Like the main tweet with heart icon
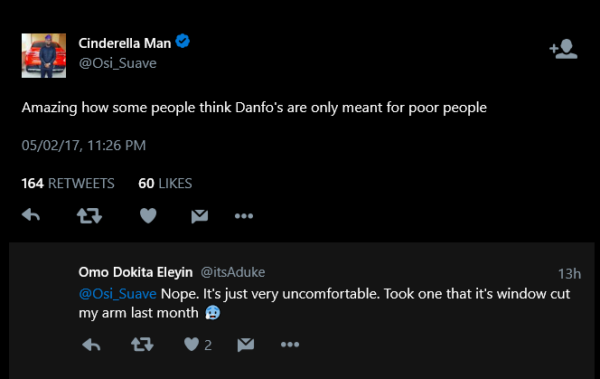This screenshot has height=379, width=600. click(x=148, y=216)
